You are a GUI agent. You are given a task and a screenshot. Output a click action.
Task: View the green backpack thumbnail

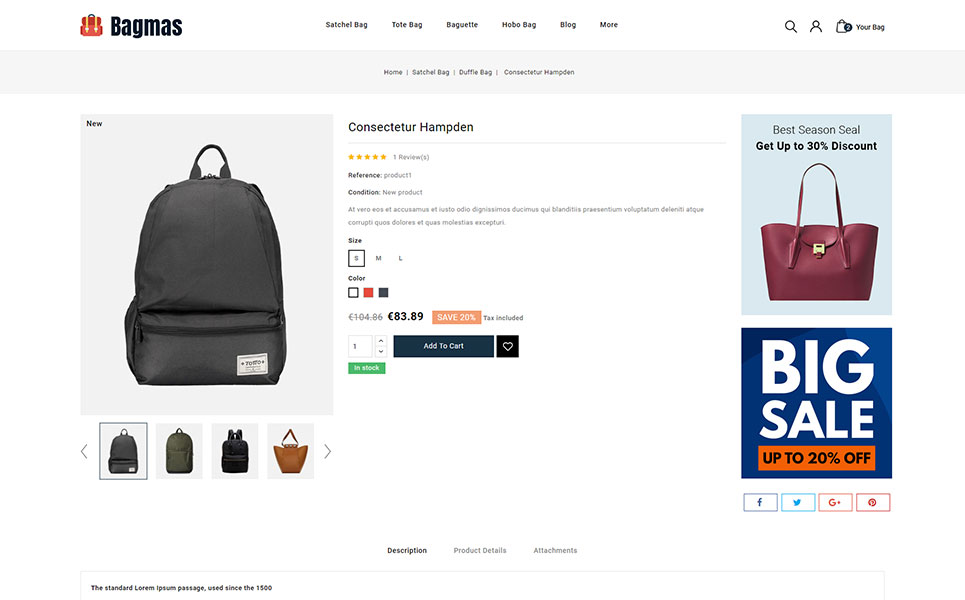(179, 451)
